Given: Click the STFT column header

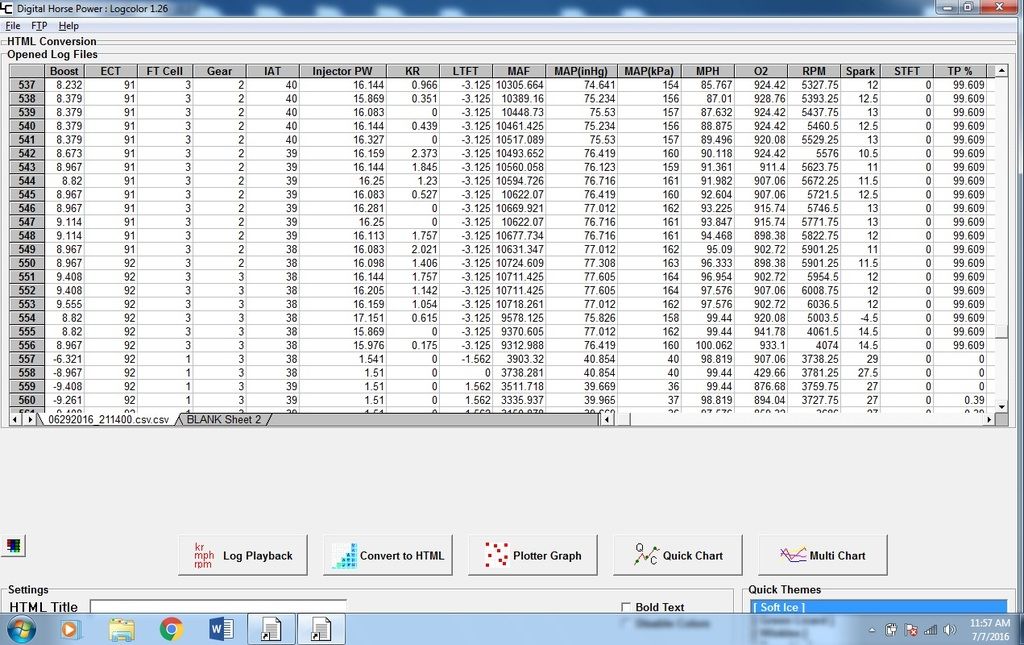Looking at the screenshot, I should click(906, 71).
